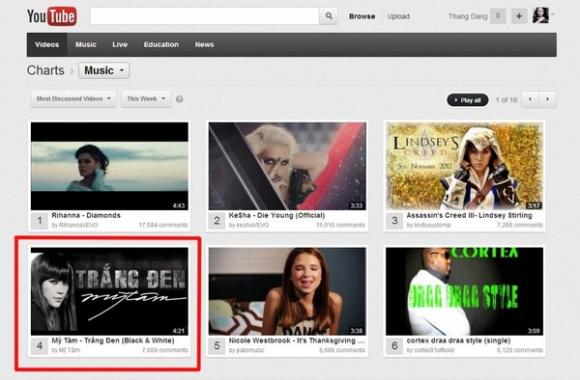Open Trắng Đen Mỹ Tâm thumbnail
Image resolution: width=580 pixels, height=380 pixels.
click(x=109, y=291)
